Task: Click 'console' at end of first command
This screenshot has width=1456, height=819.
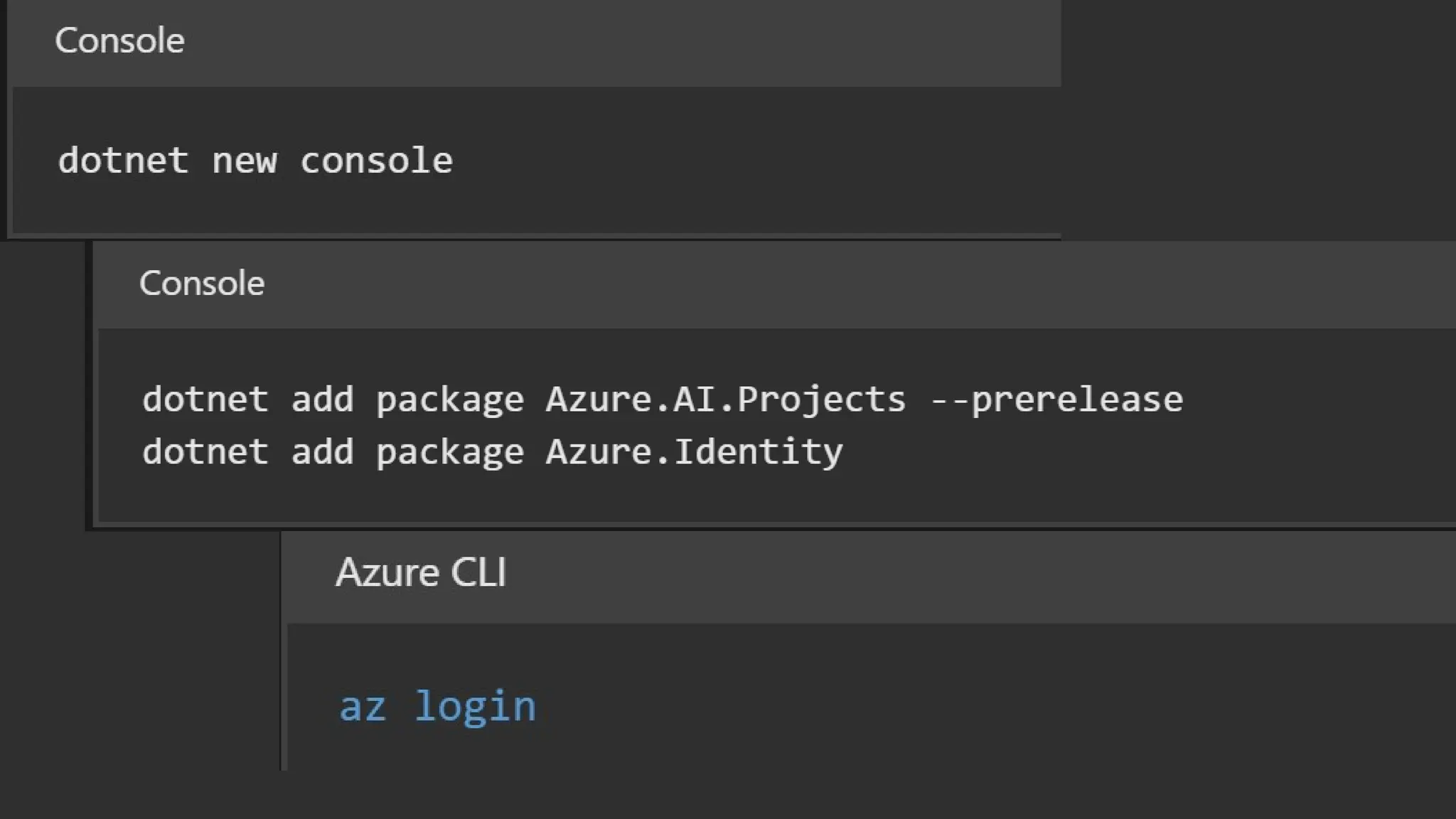Action: point(376,161)
